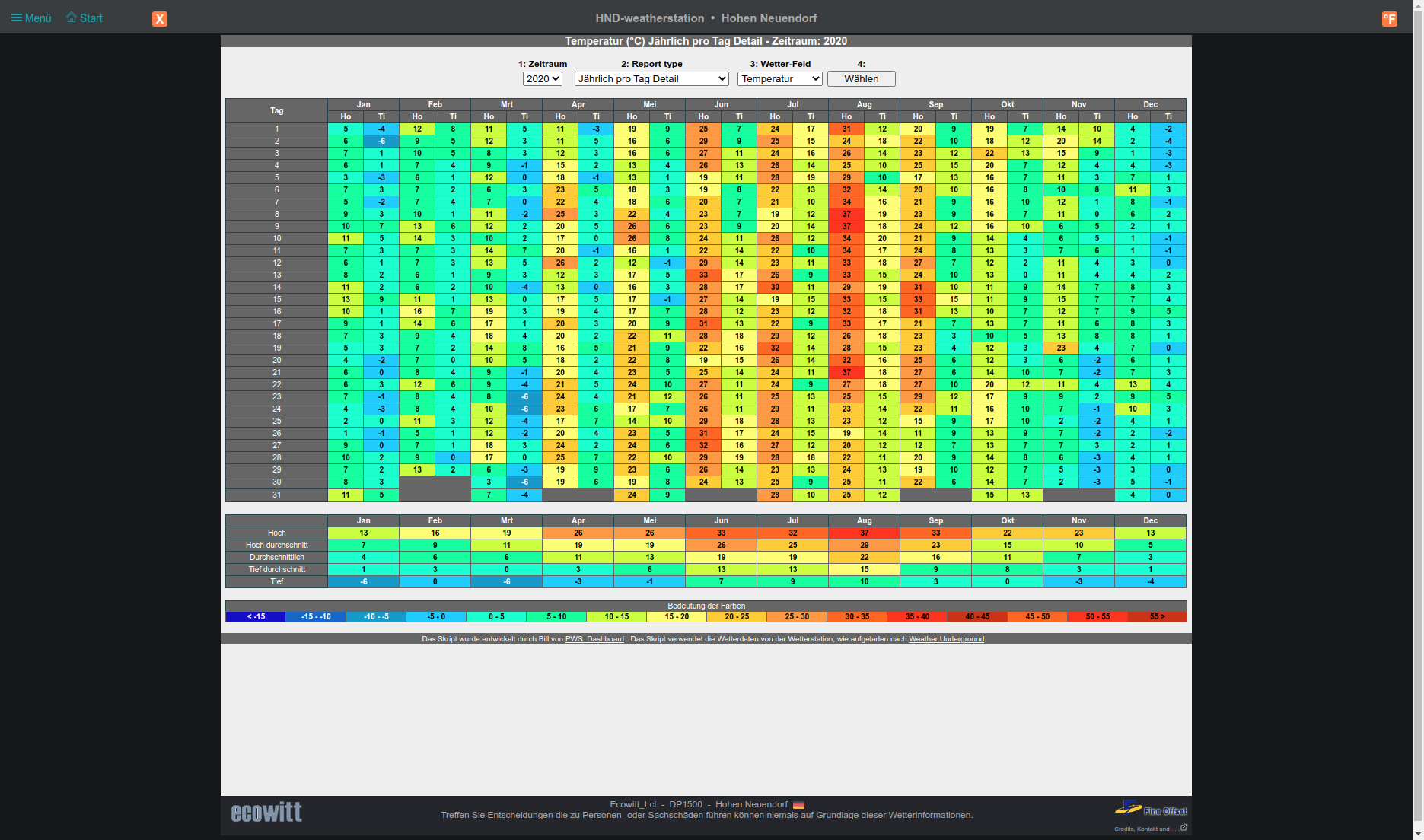This screenshot has width=1424, height=840.
Task: Click the Fine Offset logo
Action: [x=1151, y=809]
